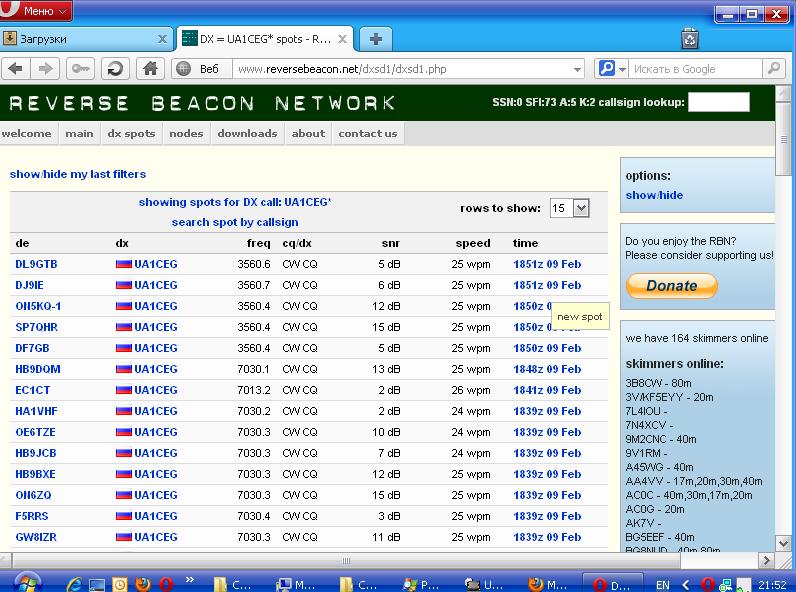Viewport: 796px width, 592px height.
Task: Click EN language indicator in taskbar
Action: pos(662,585)
